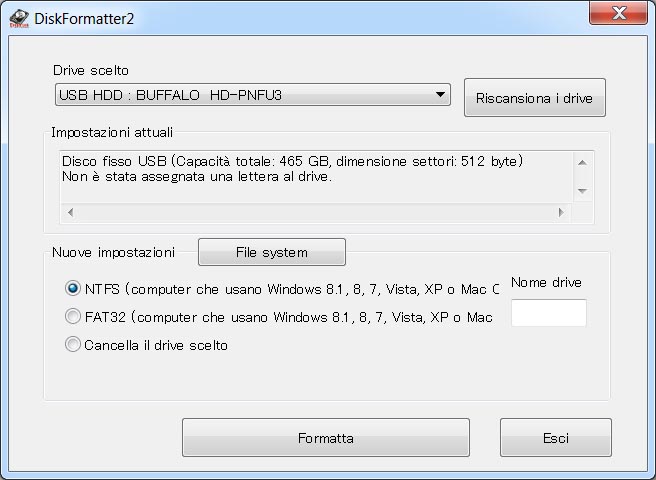Open the 'Drive scelto' dropdown
This screenshot has height=480, width=656.
[252, 95]
